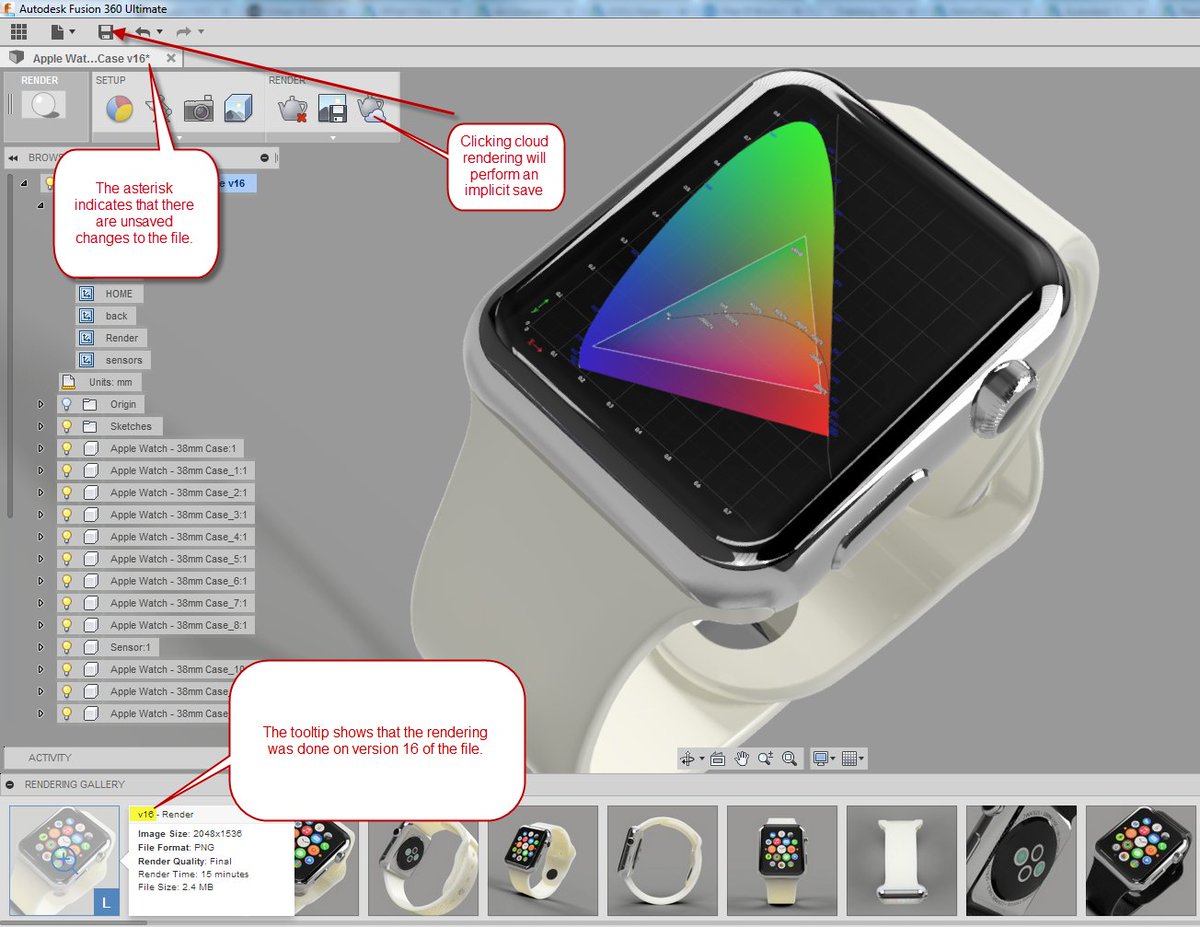Collapse the Browser panel double-arrow icon
The width and height of the screenshot is (1200, 927).
[x=14, y=158]
